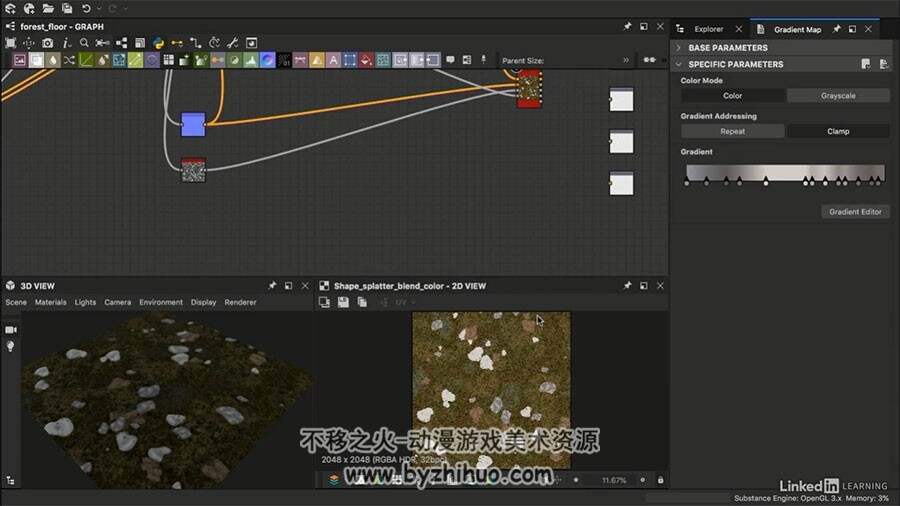Select the leftmost gradient key marker
Screen dimensions: 900x506
pos(687,182)
